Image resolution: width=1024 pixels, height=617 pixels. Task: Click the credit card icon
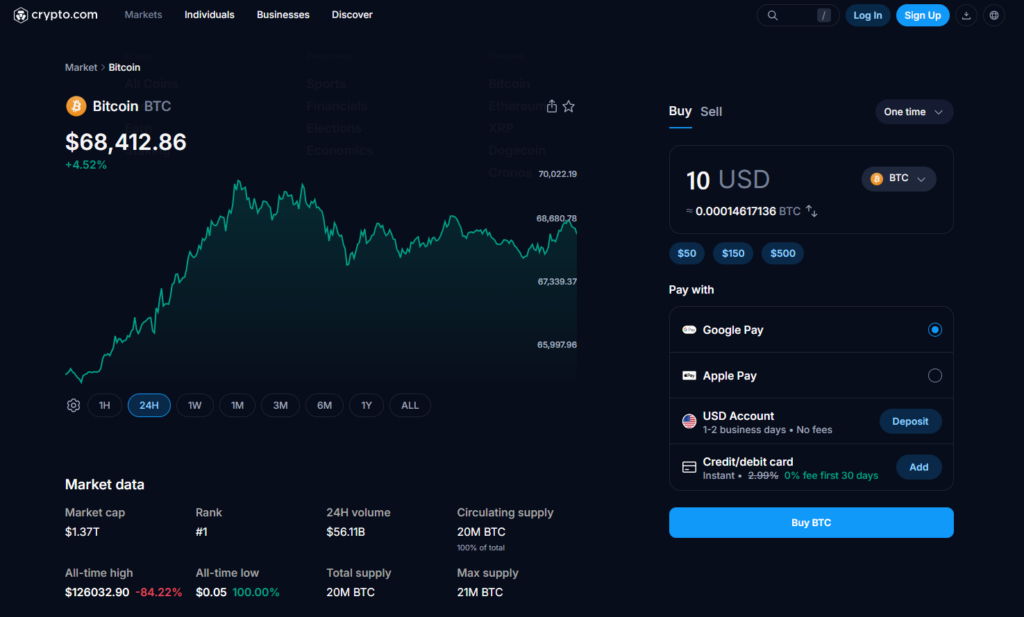[689, 467]
